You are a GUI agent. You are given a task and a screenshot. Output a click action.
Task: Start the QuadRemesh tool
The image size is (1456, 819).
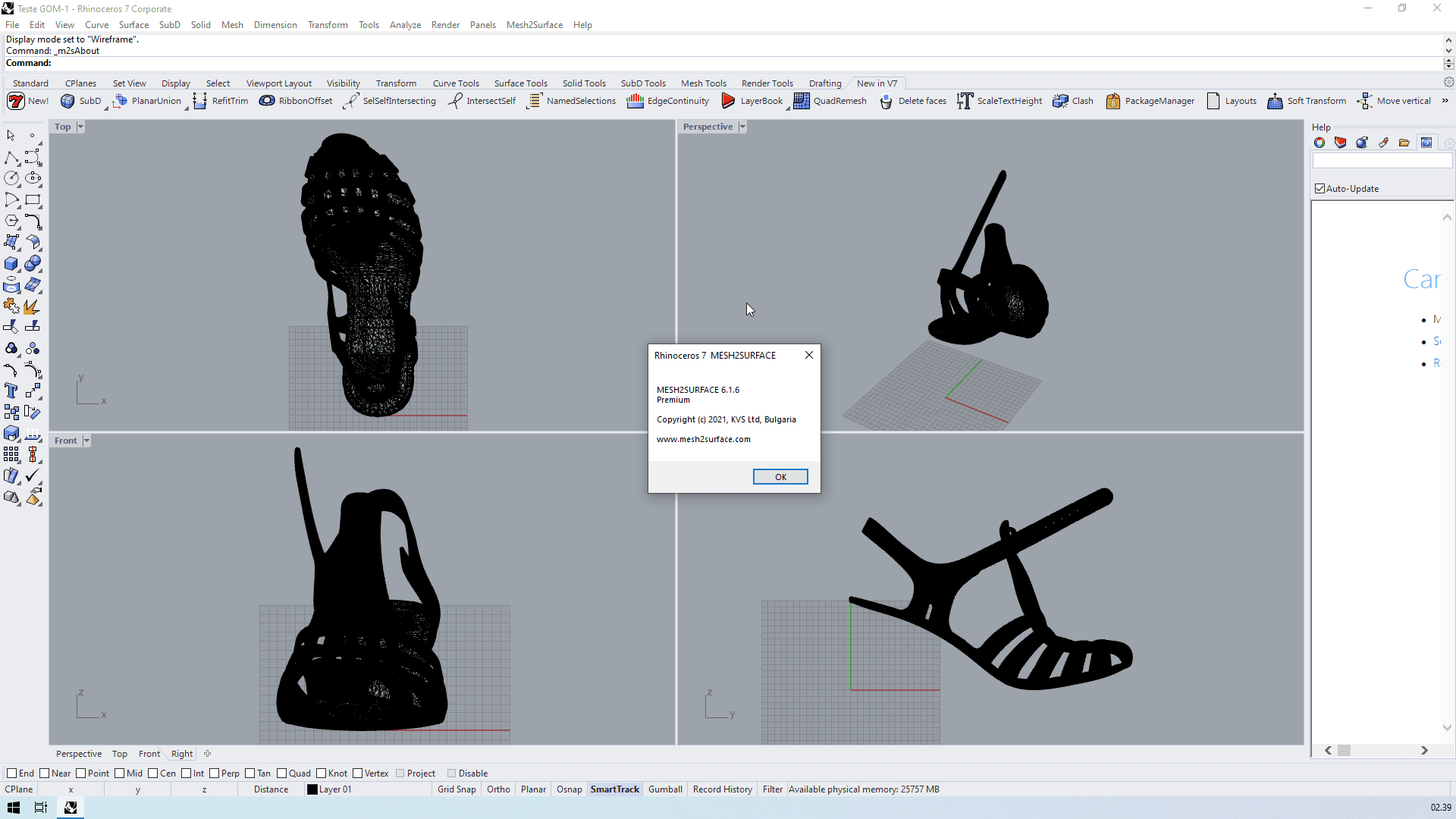pyautogui.click(x=830, y=101)
